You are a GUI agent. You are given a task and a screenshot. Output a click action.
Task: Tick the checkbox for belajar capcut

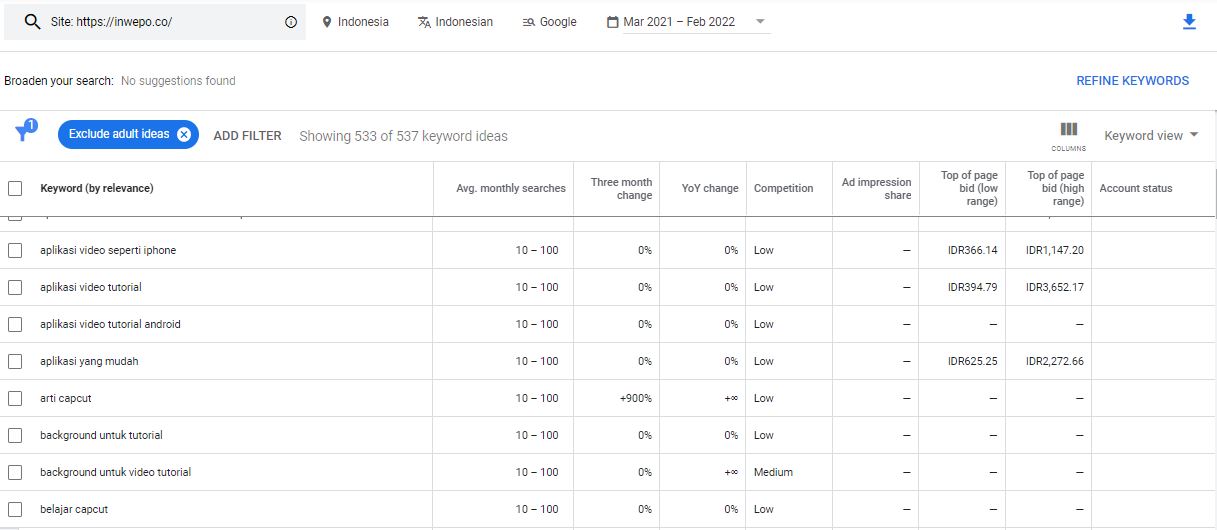15,509
